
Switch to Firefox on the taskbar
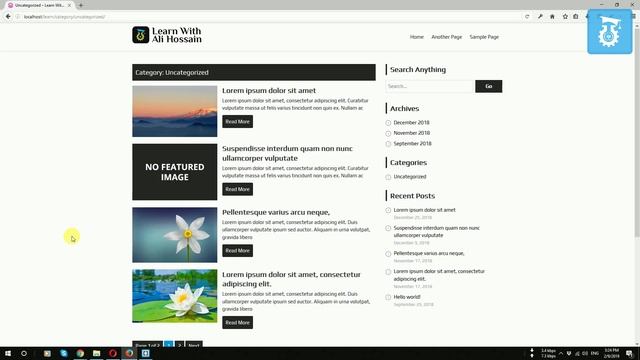pos(129,353)
